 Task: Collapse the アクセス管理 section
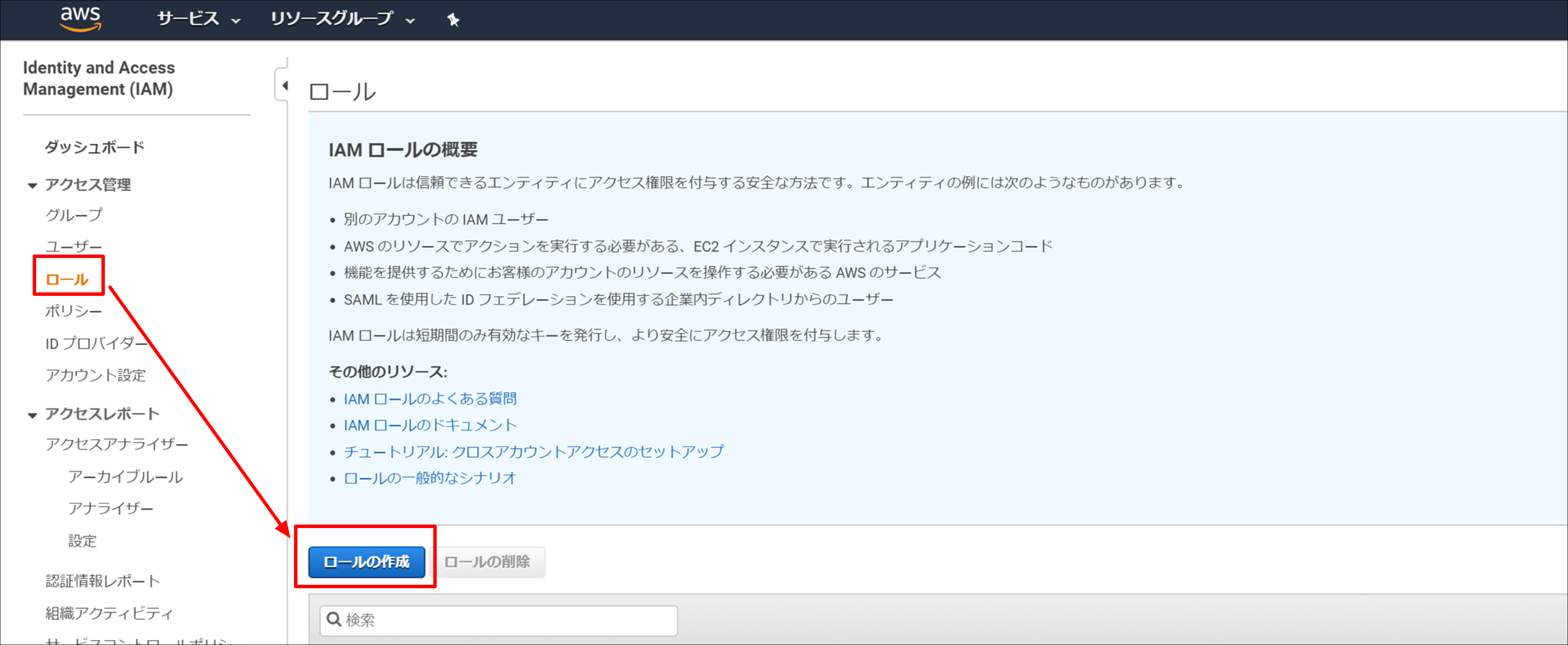[32, 185]
